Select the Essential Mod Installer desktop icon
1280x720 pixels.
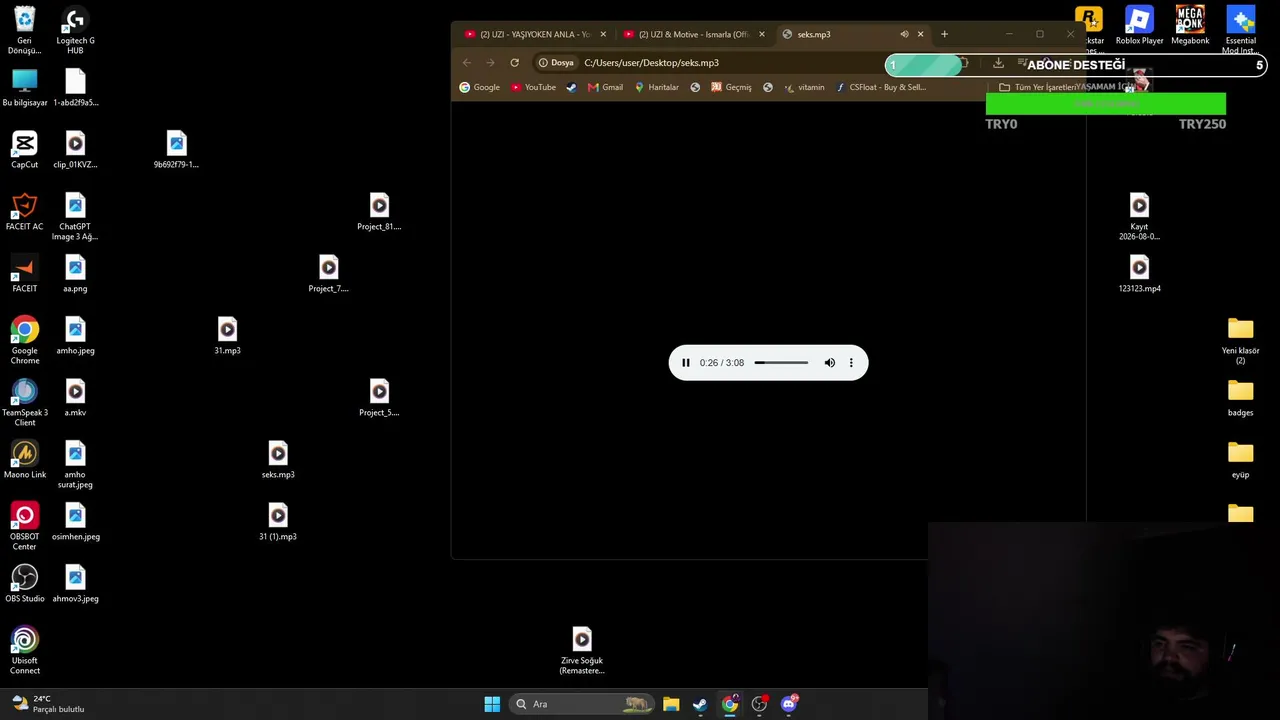point(1241,32)
